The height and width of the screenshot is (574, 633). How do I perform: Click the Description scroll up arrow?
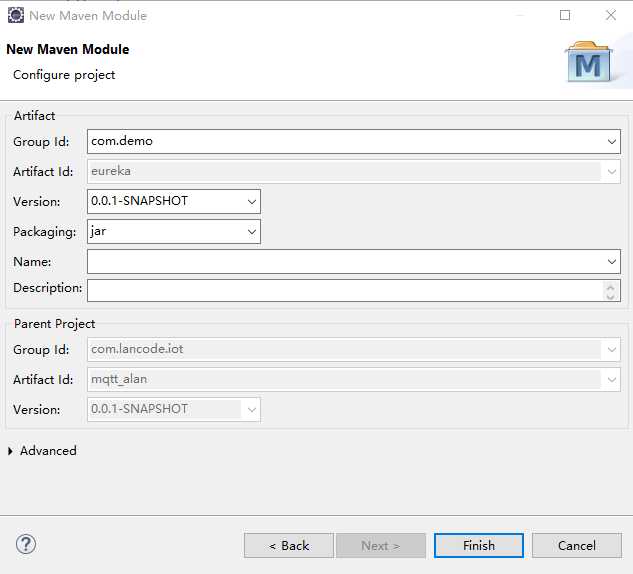coord(610,287)
